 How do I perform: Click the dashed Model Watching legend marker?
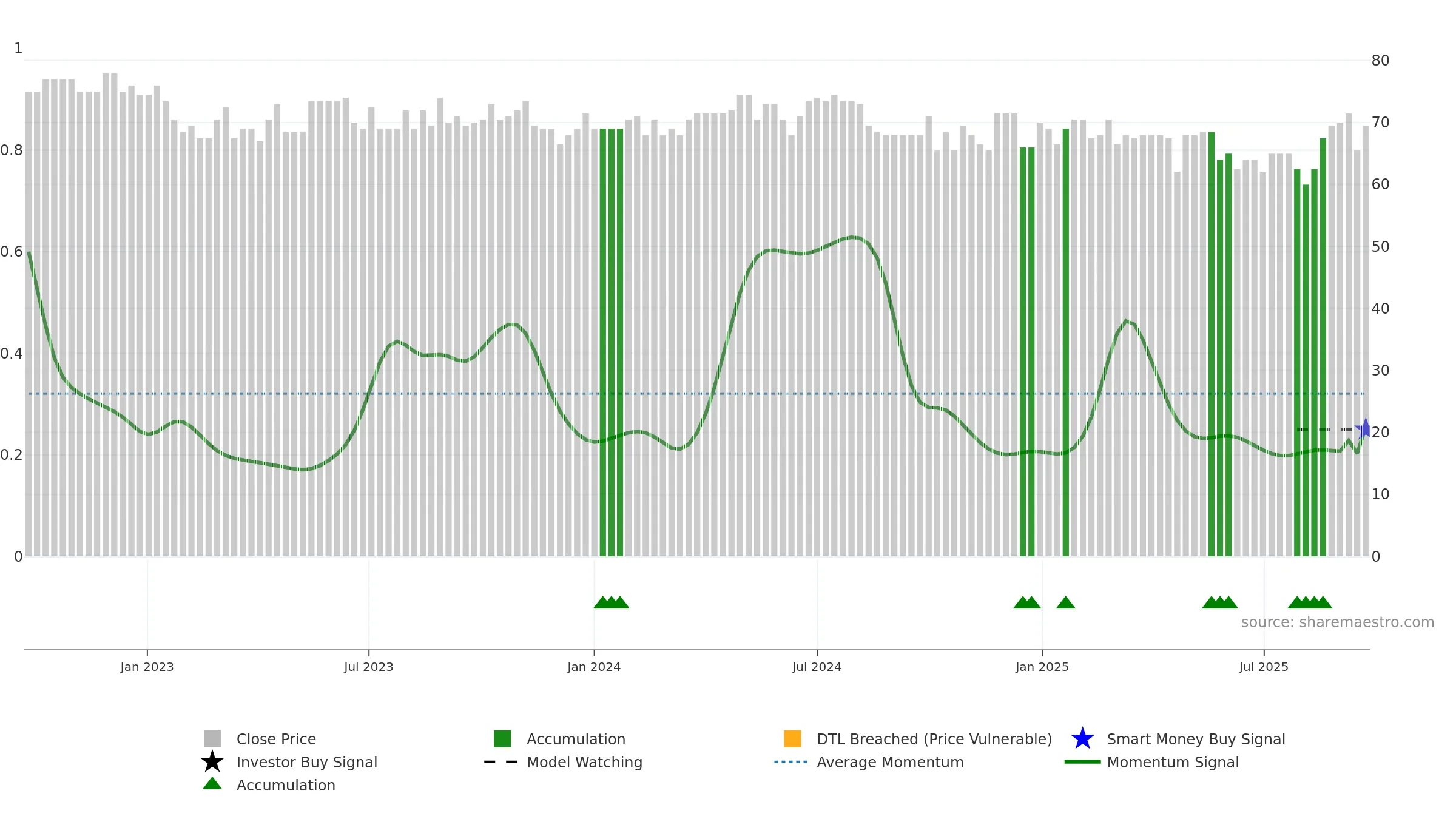[501, 762]
